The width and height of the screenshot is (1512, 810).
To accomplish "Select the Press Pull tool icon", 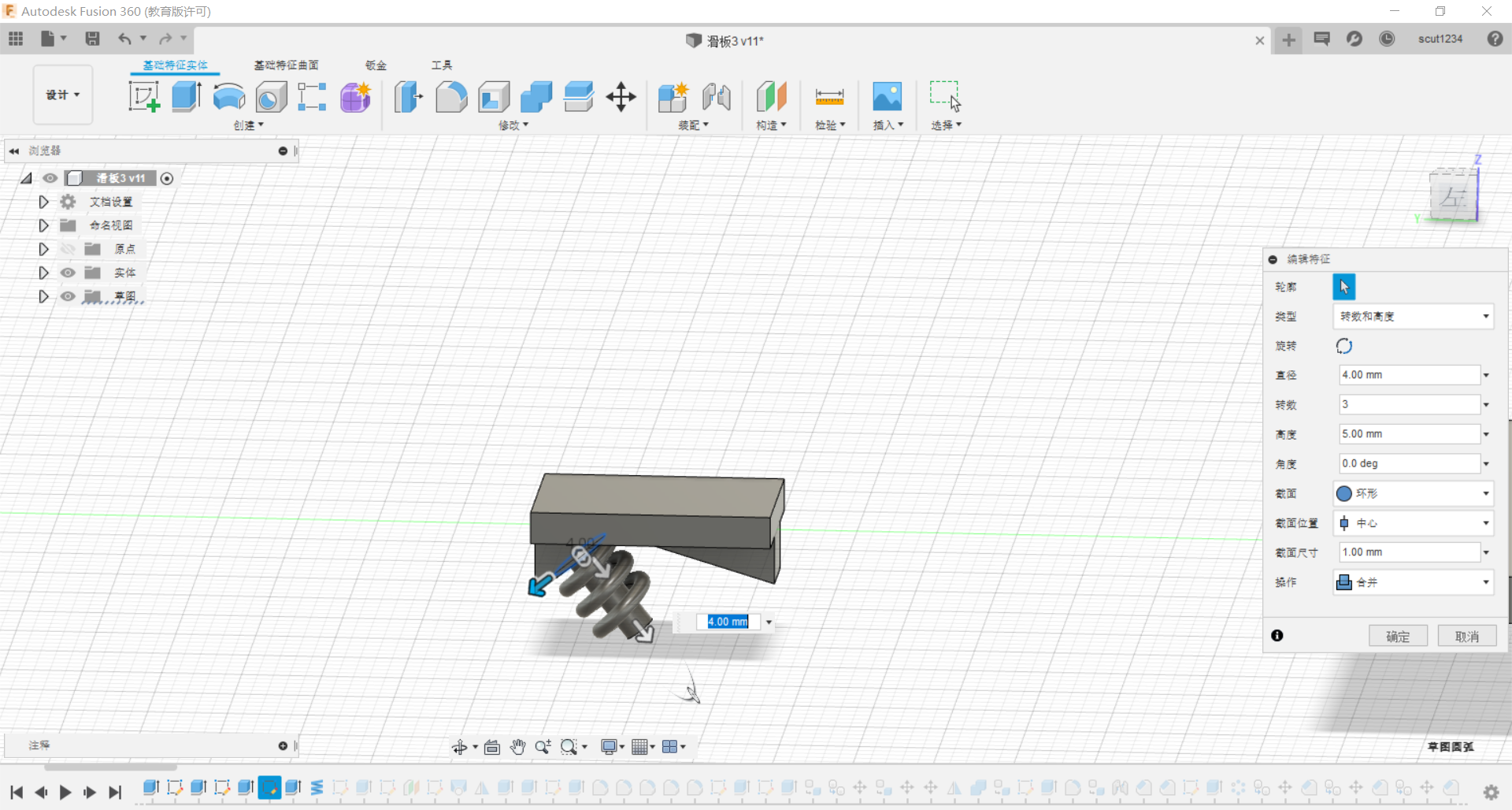I will tap(409, 97).
